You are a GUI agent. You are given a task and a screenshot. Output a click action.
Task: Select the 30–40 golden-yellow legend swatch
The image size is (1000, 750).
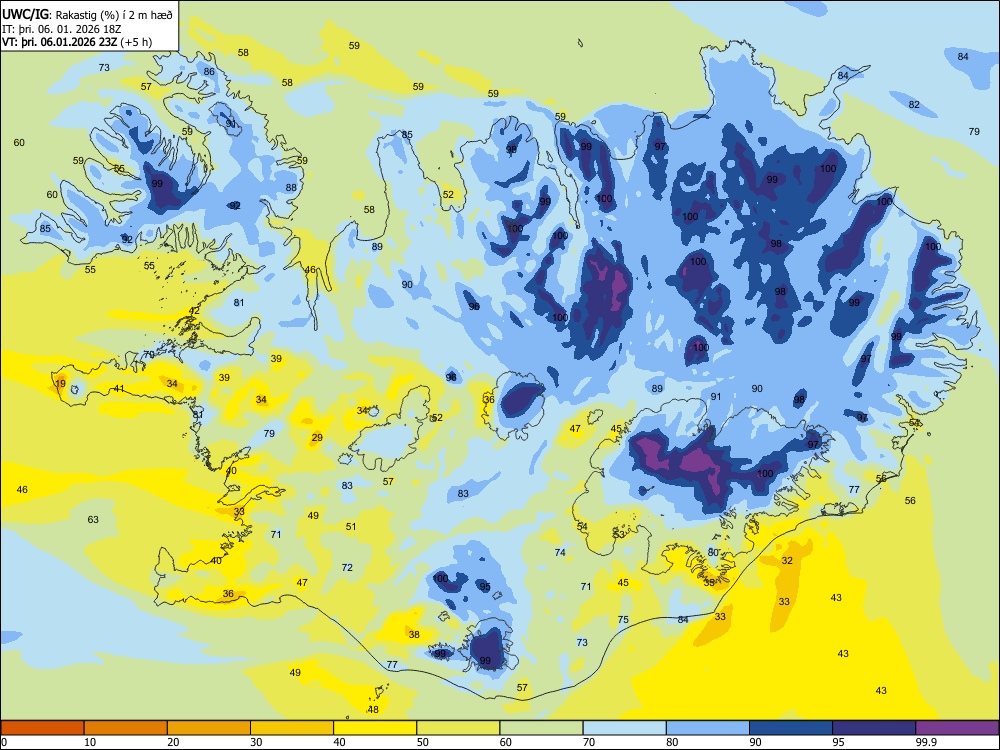click(x=292, y=728)
